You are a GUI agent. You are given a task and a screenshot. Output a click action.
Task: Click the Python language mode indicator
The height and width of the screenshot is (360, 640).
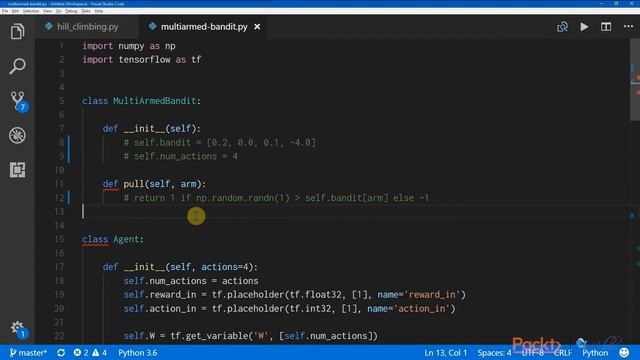tap(595, 353)
